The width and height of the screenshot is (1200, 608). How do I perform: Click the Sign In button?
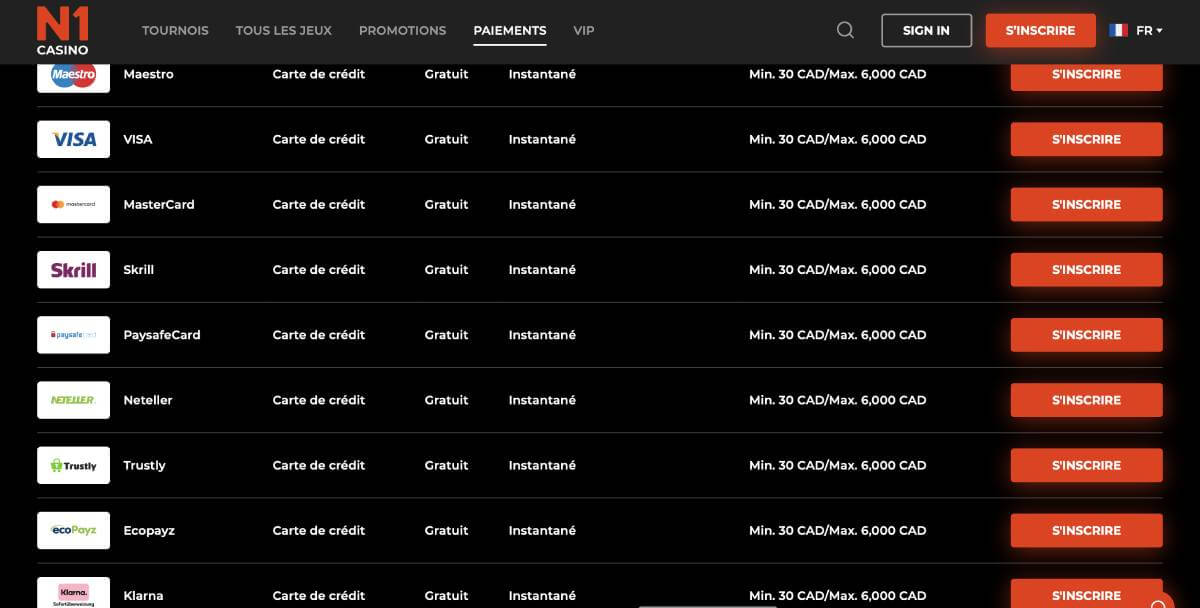(926, 30)
